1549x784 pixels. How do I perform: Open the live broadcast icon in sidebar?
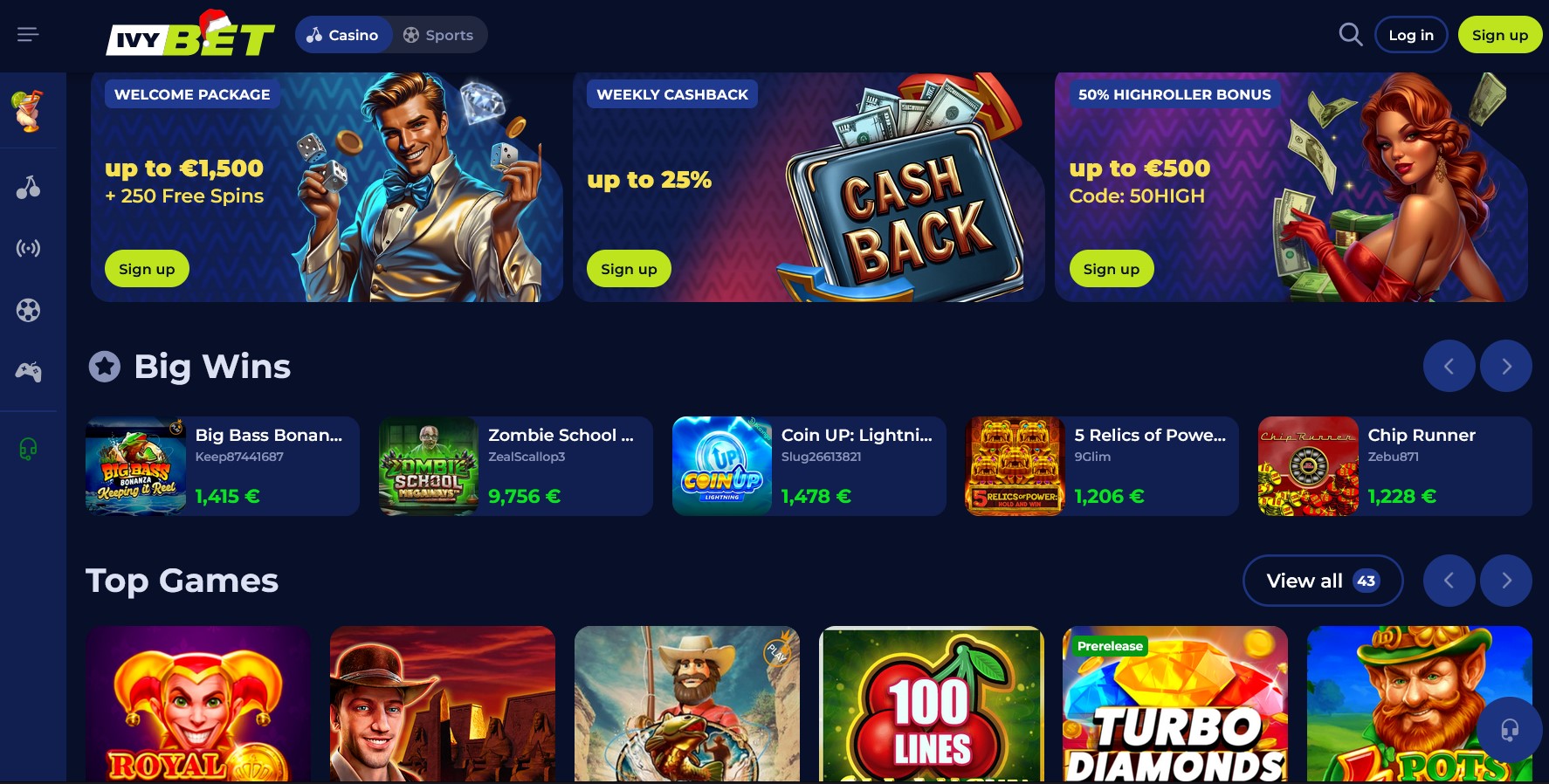[28, 249]
